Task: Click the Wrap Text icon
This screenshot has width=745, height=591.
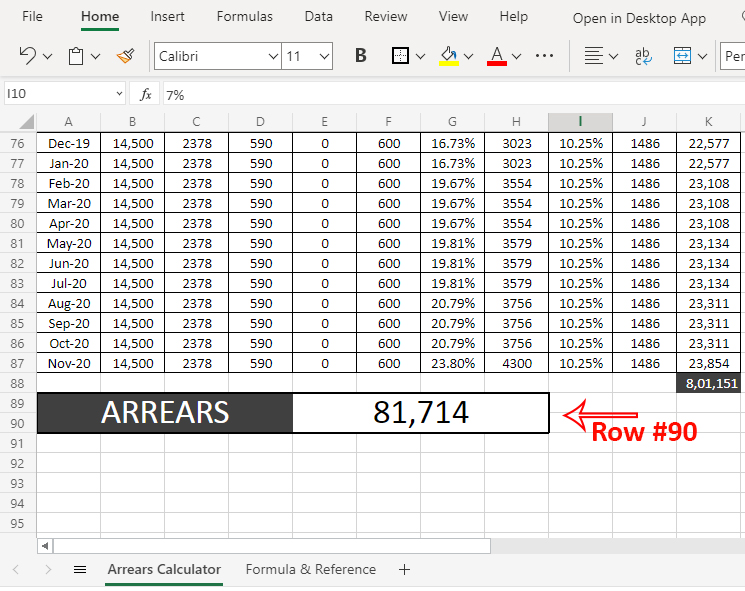Action: coord(645,56)
